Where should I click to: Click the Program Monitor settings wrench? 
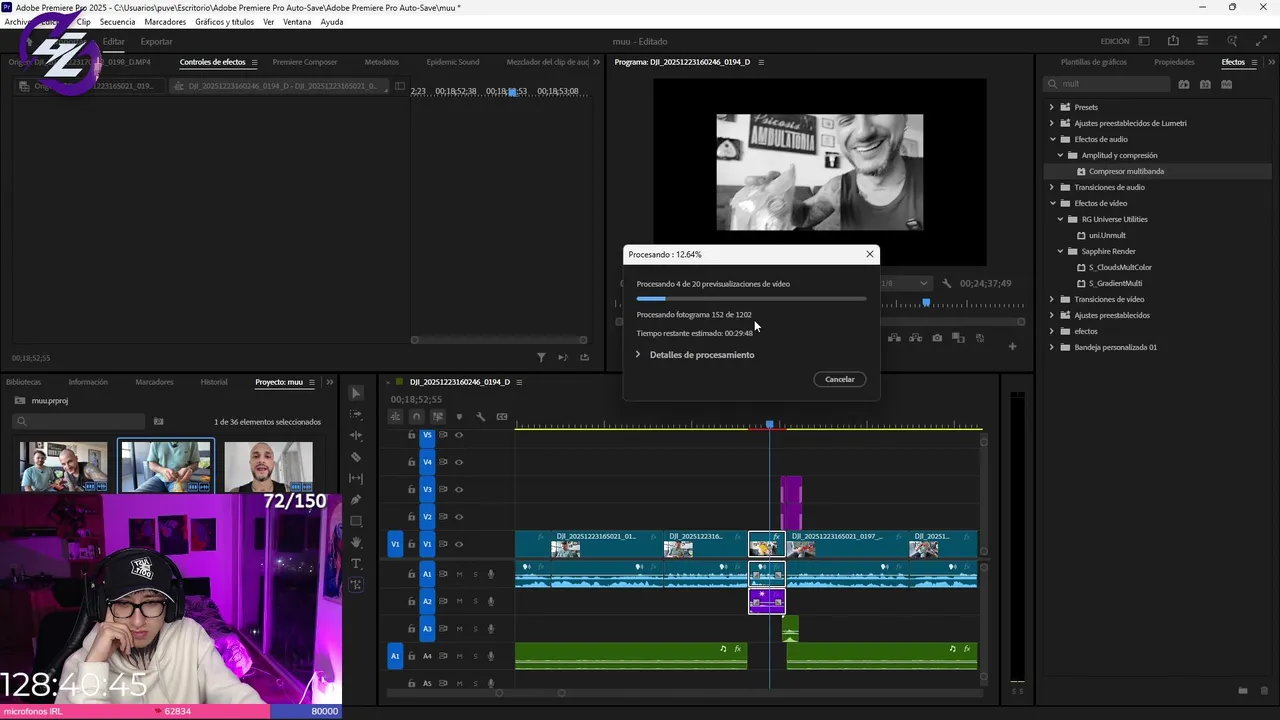[x=947, y=283]
